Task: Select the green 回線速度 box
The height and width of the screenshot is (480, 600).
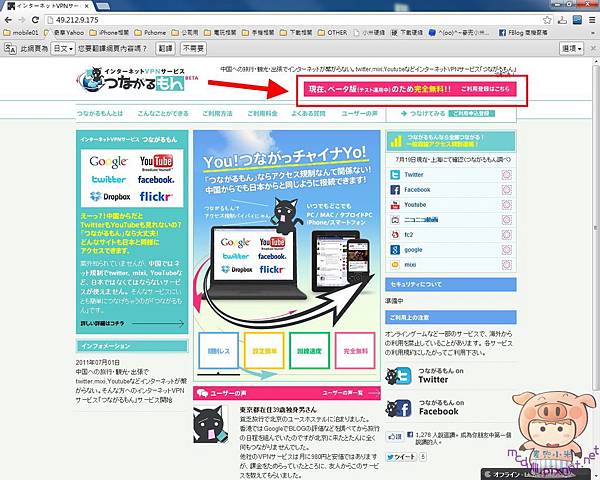Action: (x=310, y=351)
